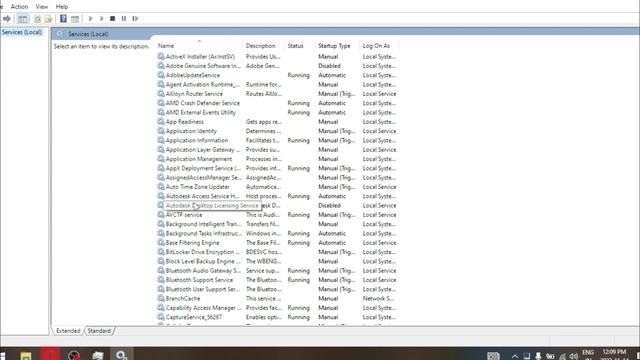Select the Background Tasks Infrastructure service name
Viewport: 640px width, 360px height.
pyautogui.click(x=203, y=233)
